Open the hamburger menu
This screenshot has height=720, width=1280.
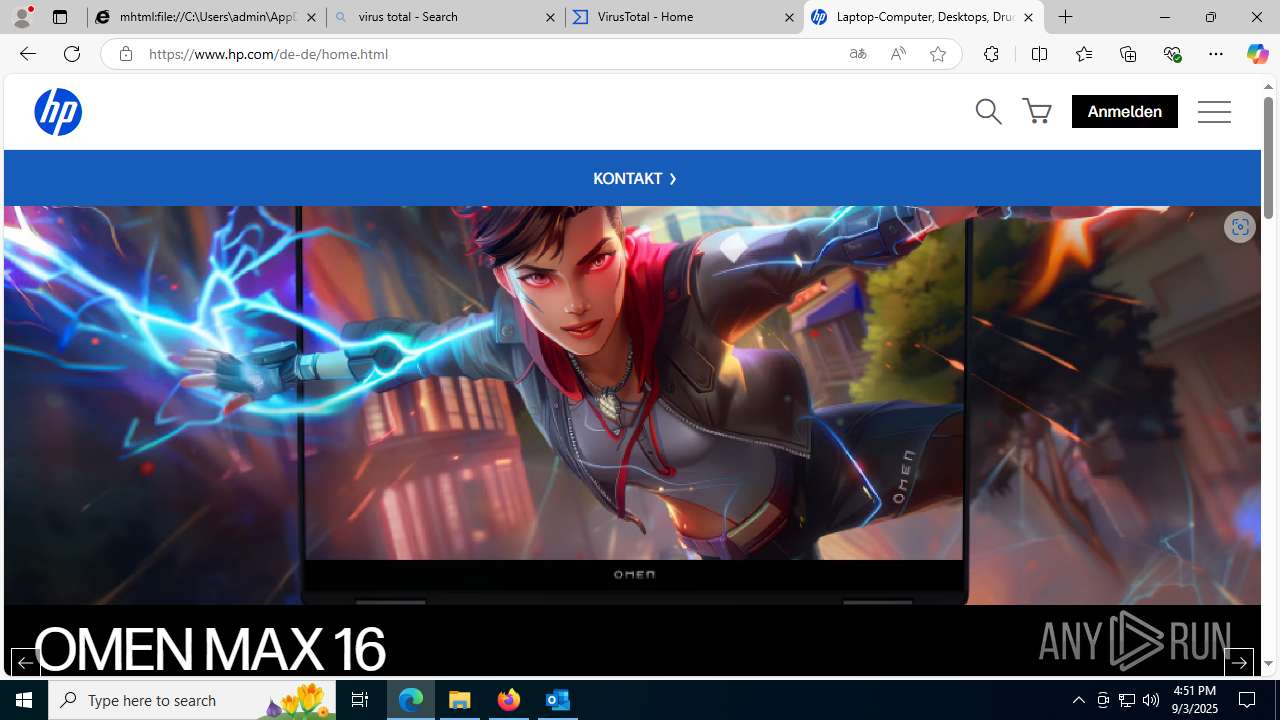1214,111
